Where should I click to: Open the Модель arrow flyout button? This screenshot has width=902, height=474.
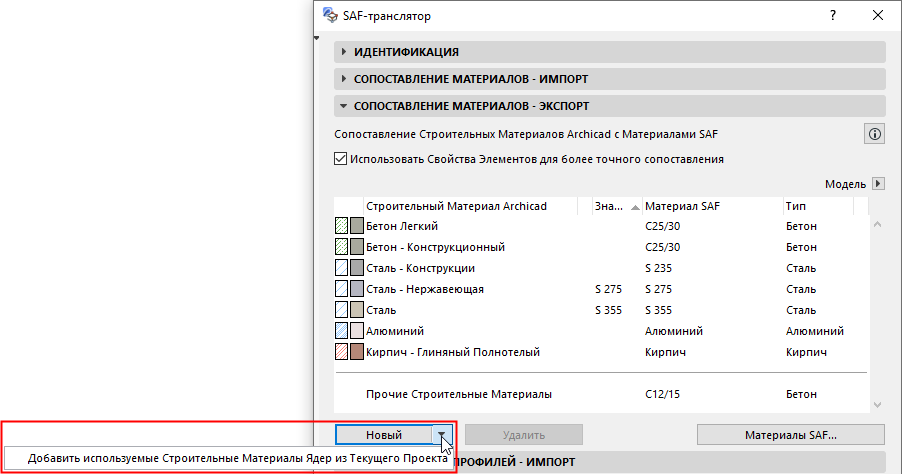878,184
